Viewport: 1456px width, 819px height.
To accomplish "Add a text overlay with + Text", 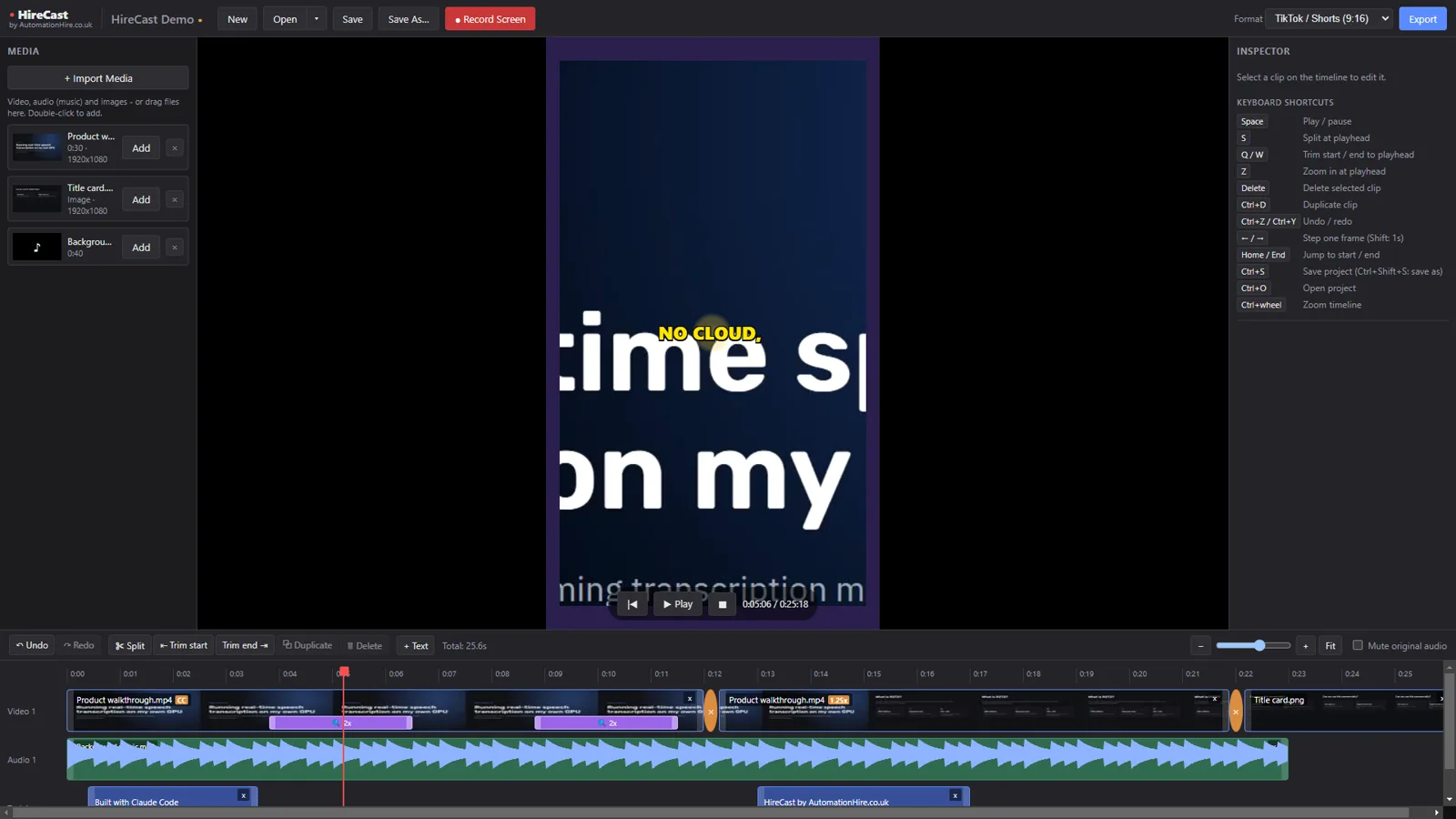I will tap(416, 646).
